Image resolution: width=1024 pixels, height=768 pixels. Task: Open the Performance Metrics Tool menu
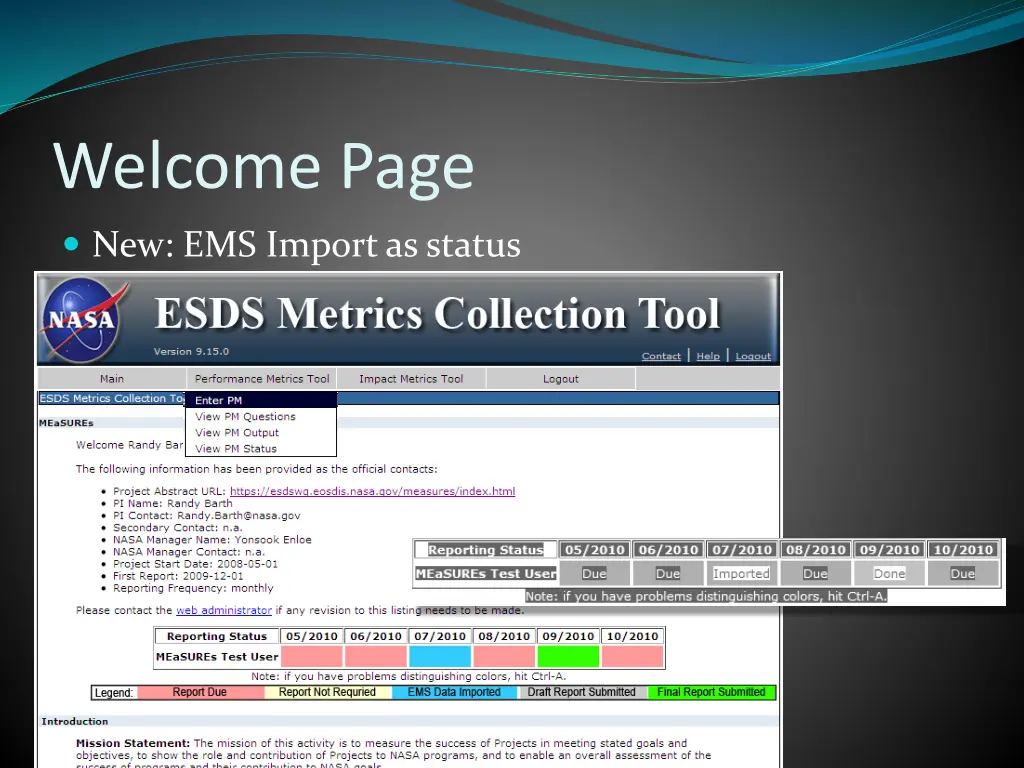262,379
